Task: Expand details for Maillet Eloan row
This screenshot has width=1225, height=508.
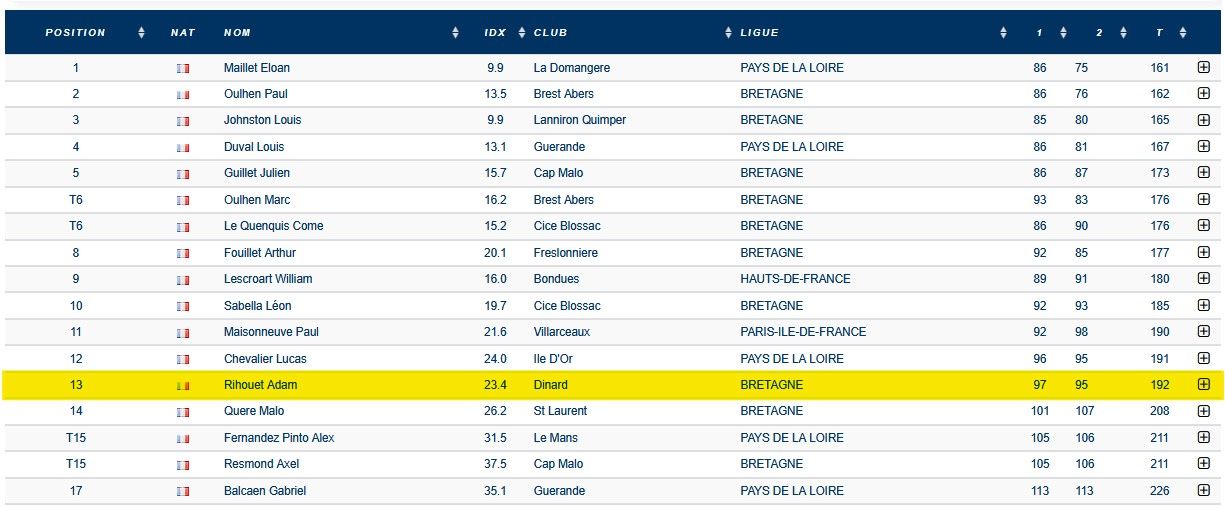Action: 1203,67
